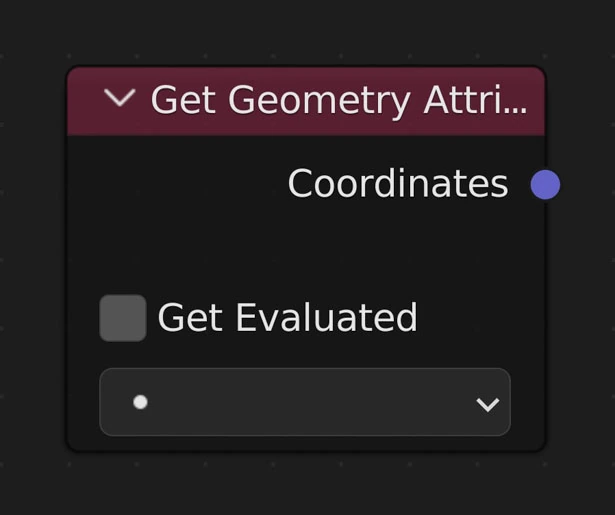Image resolution: width=615 pixels, height=515 pixels.
Task: Click the Get Evaluated label text
Action: tap(287, 318)
